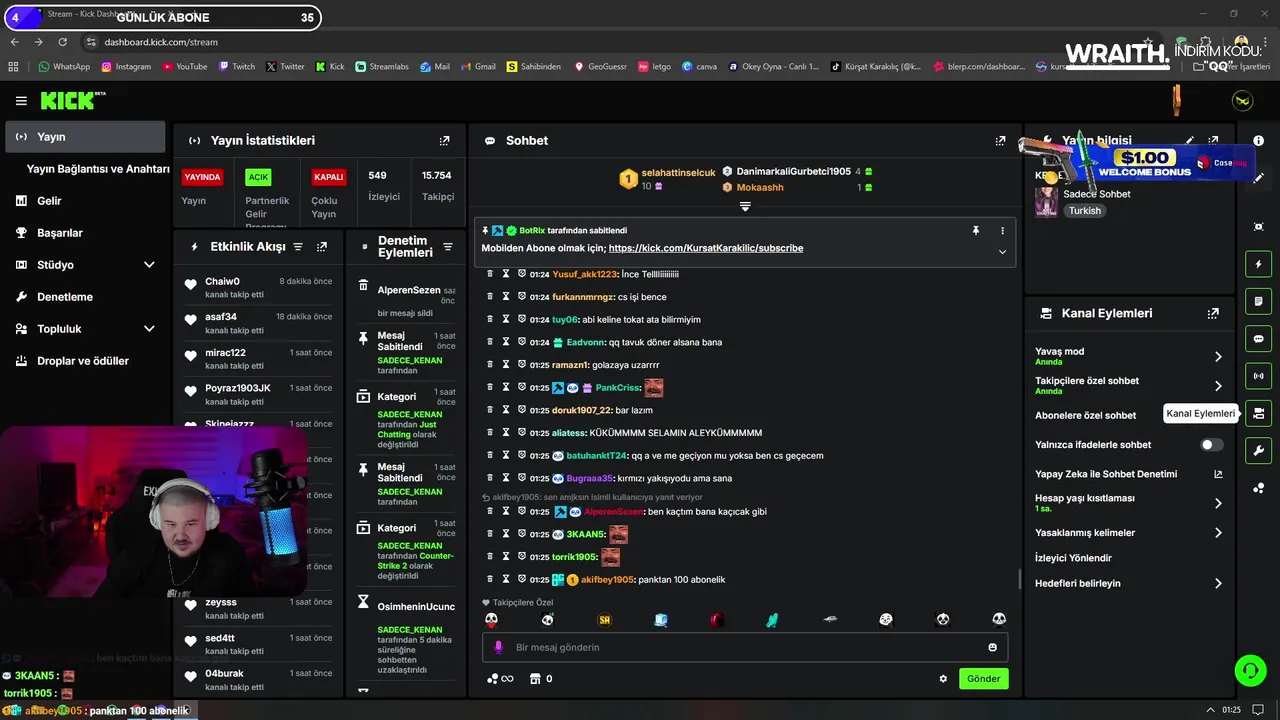
Task: Toggle Yalnızca ifadelerle sohbet switch
Action: coord(1211,445)
